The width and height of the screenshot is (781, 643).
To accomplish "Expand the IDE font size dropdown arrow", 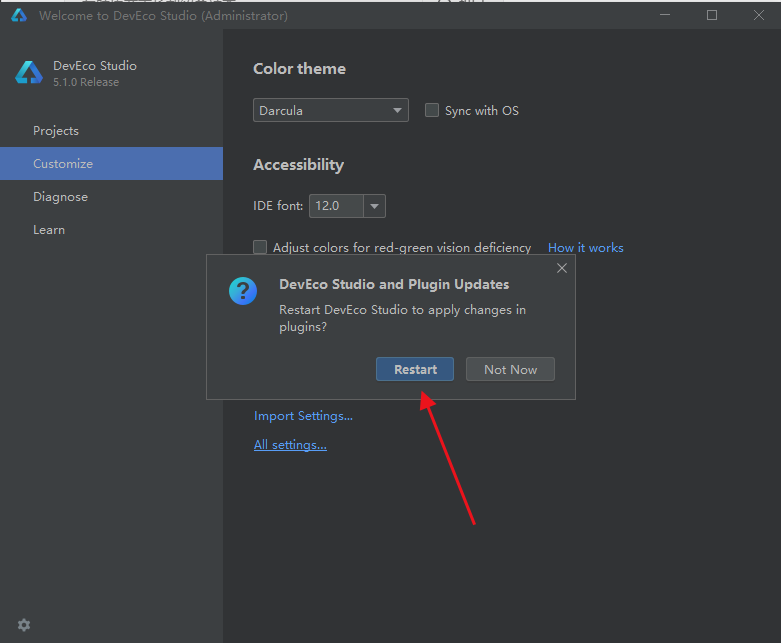I will pos(374,206).
